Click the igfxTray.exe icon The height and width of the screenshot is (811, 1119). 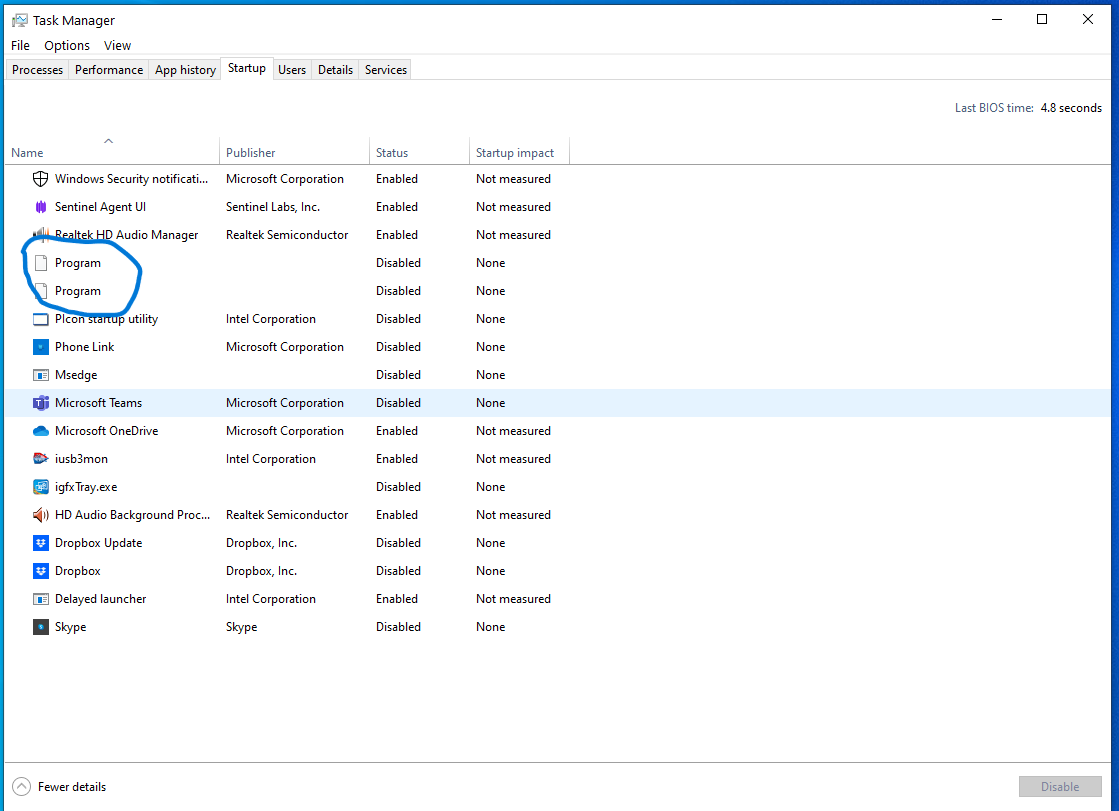pos(41,487)
